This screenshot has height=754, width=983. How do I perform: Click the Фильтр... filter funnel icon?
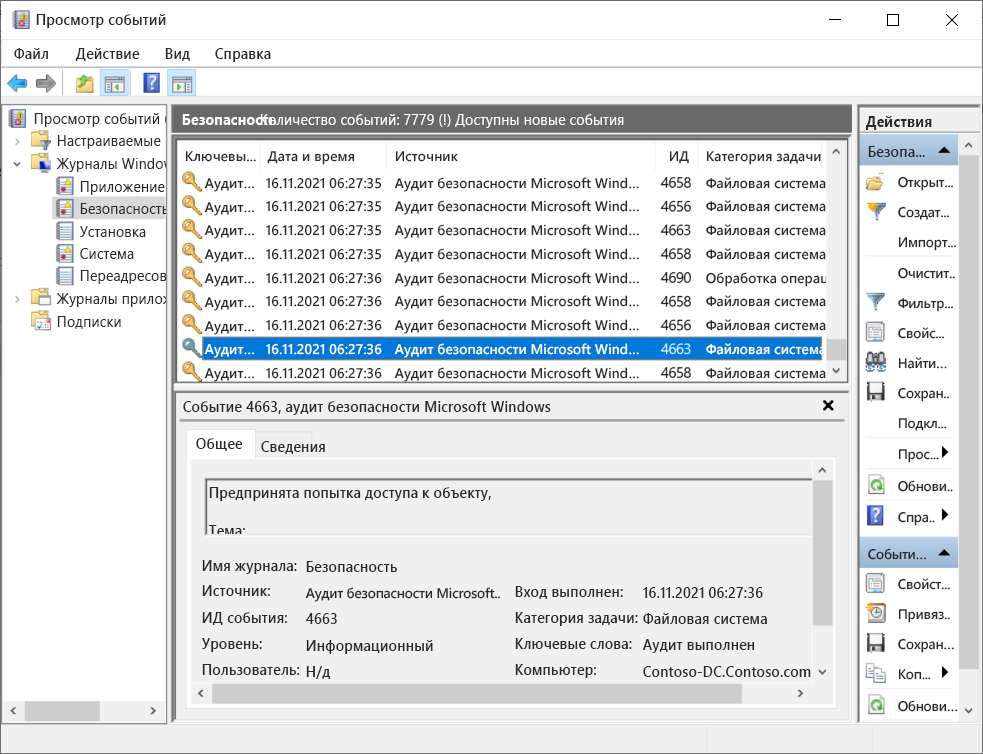click(875, 303)
